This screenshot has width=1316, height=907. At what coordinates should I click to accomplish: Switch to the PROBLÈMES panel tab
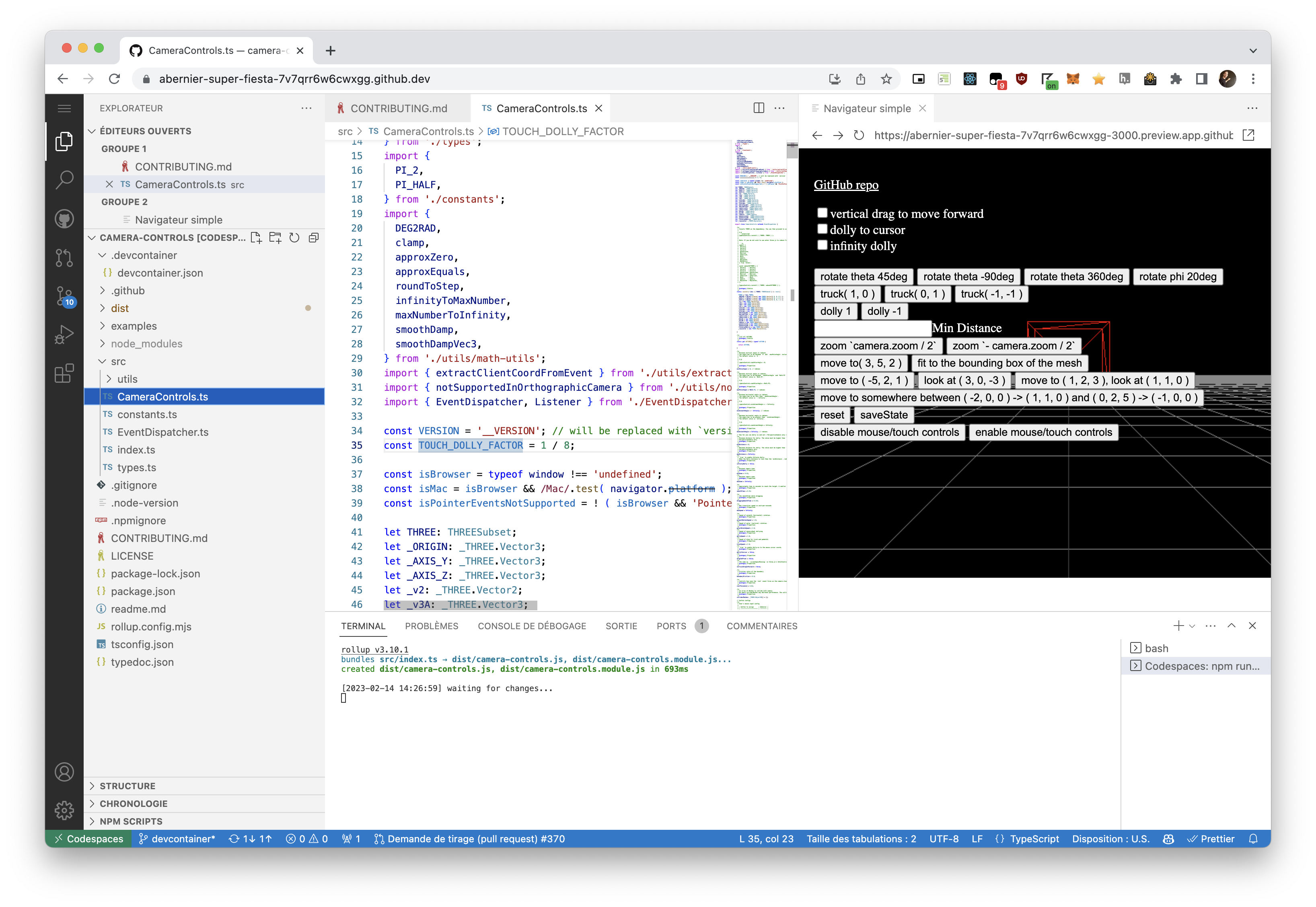pyautogui.click(x=432, y=626)
